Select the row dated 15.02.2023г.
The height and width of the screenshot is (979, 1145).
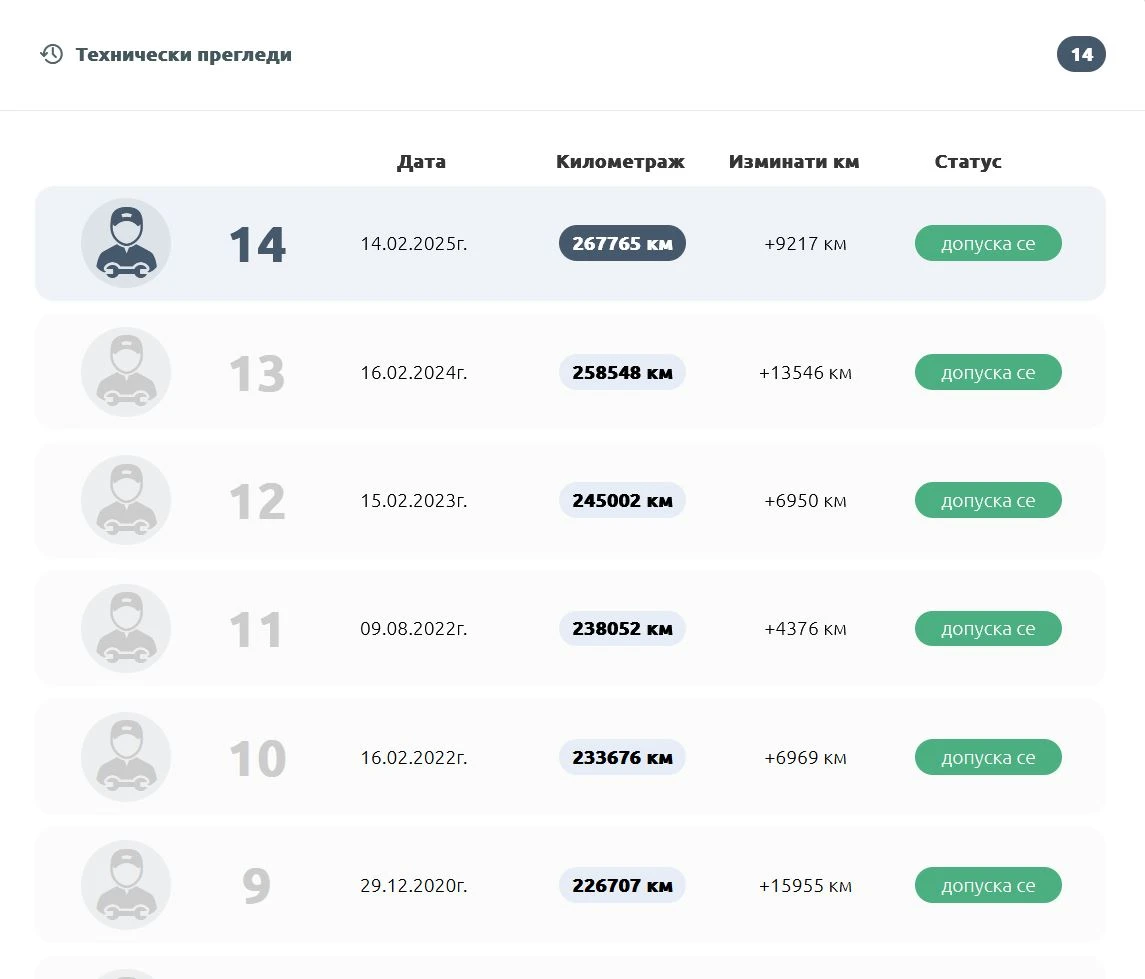[x=414, y=501]
